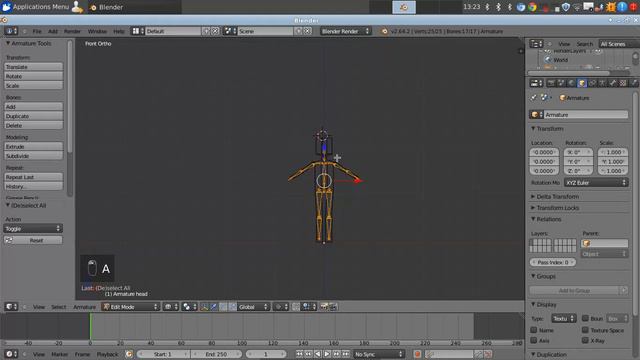Click the properties editor type icon
This screenshot has height=360, width=640.
(x=536, y=83)
